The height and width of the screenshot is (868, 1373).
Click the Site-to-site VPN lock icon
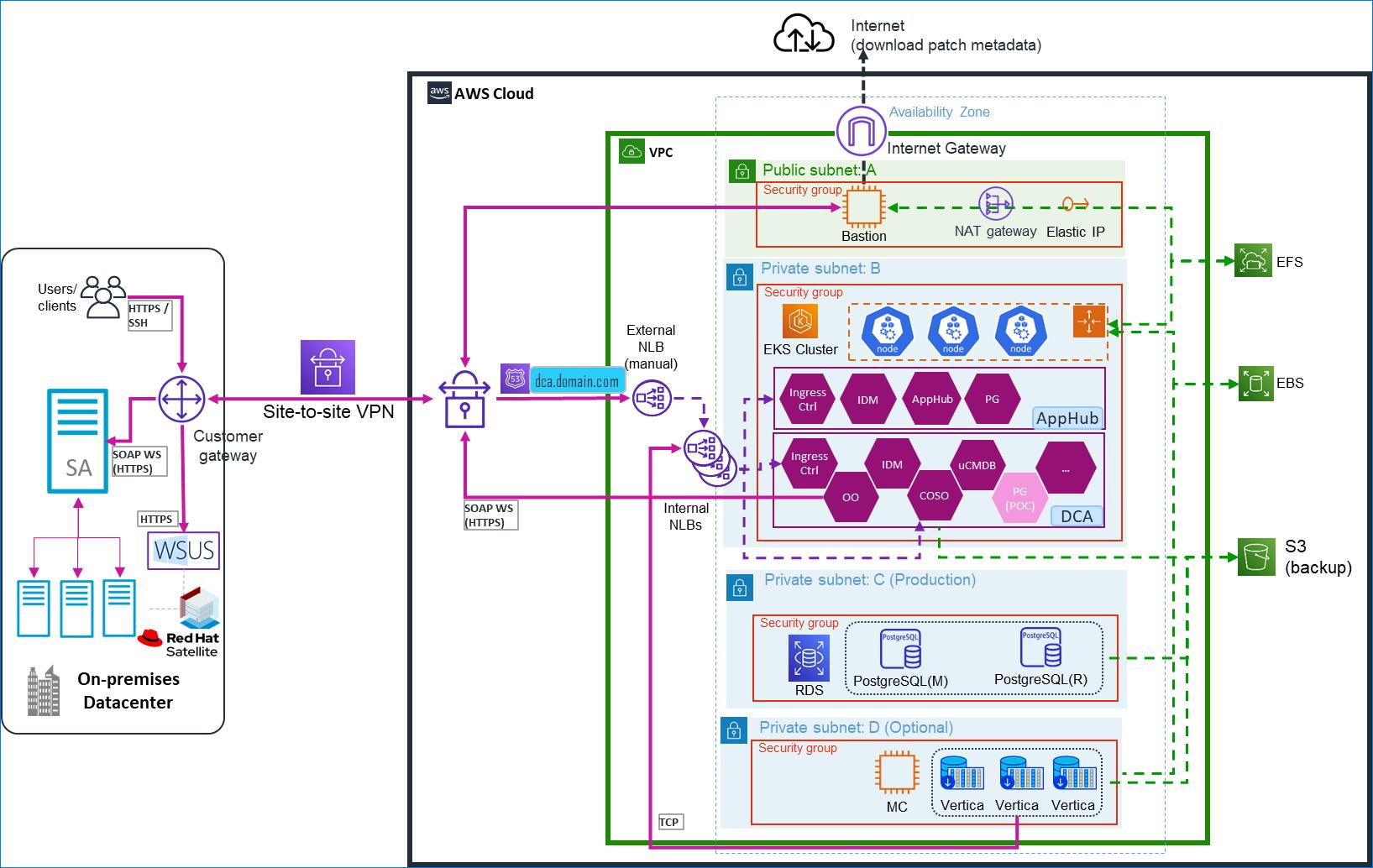pos(327,368)
